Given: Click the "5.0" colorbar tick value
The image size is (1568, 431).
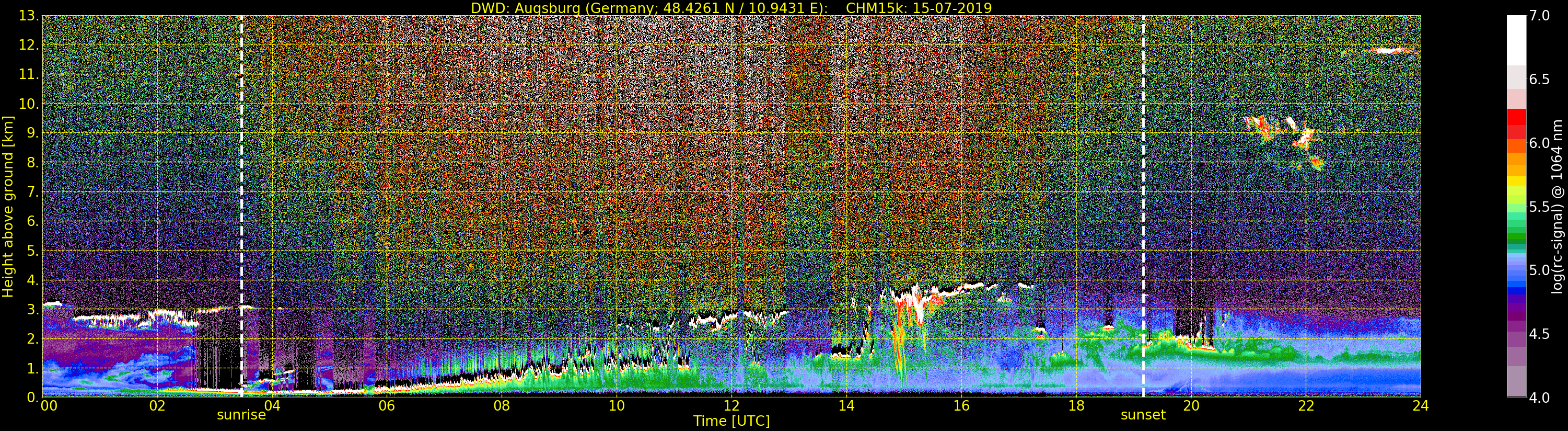Looking at the screenshot, I should point(1540,270).
